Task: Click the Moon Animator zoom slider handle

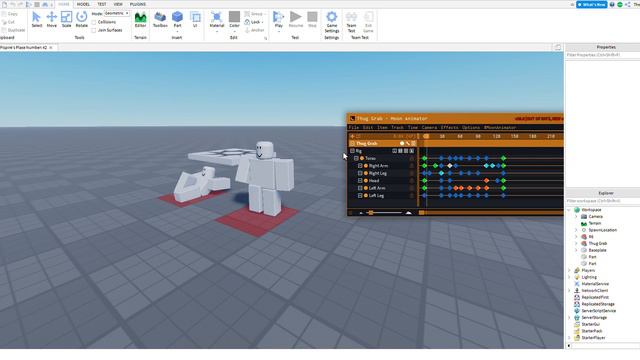Action: pos(371,213)
